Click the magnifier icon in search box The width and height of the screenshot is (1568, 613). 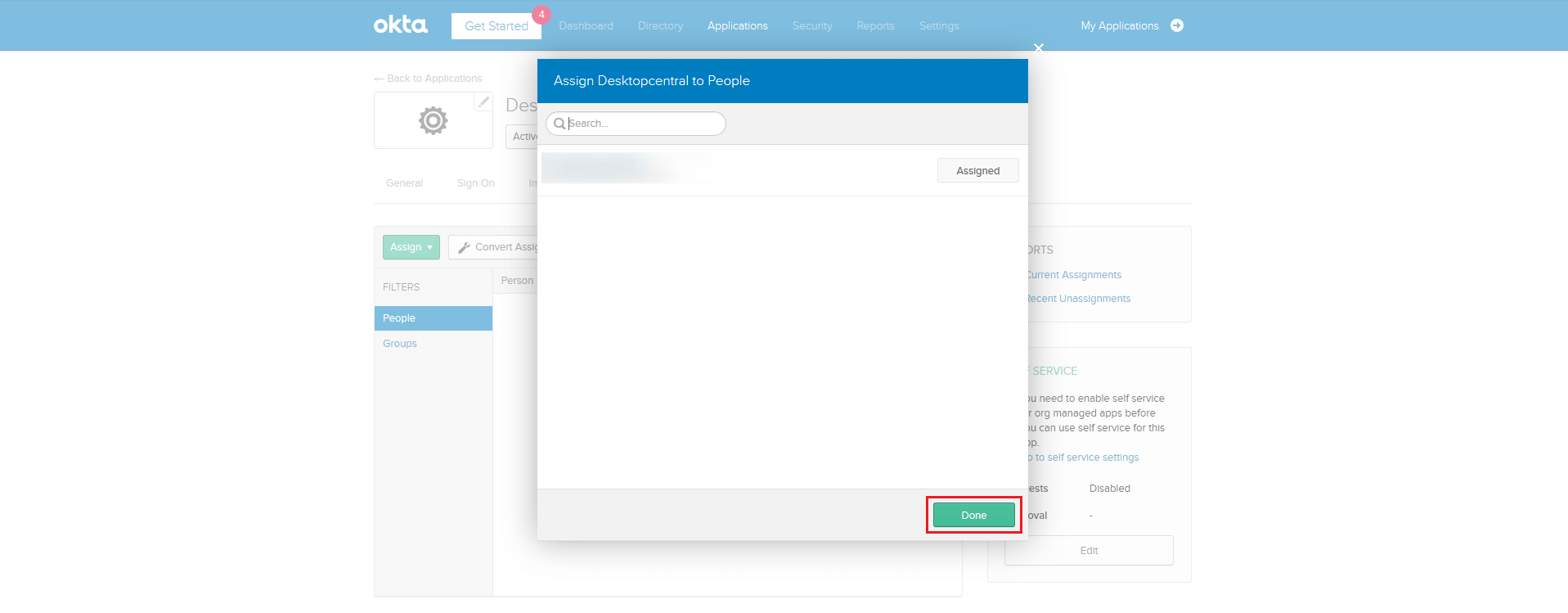tap(559, 124)
